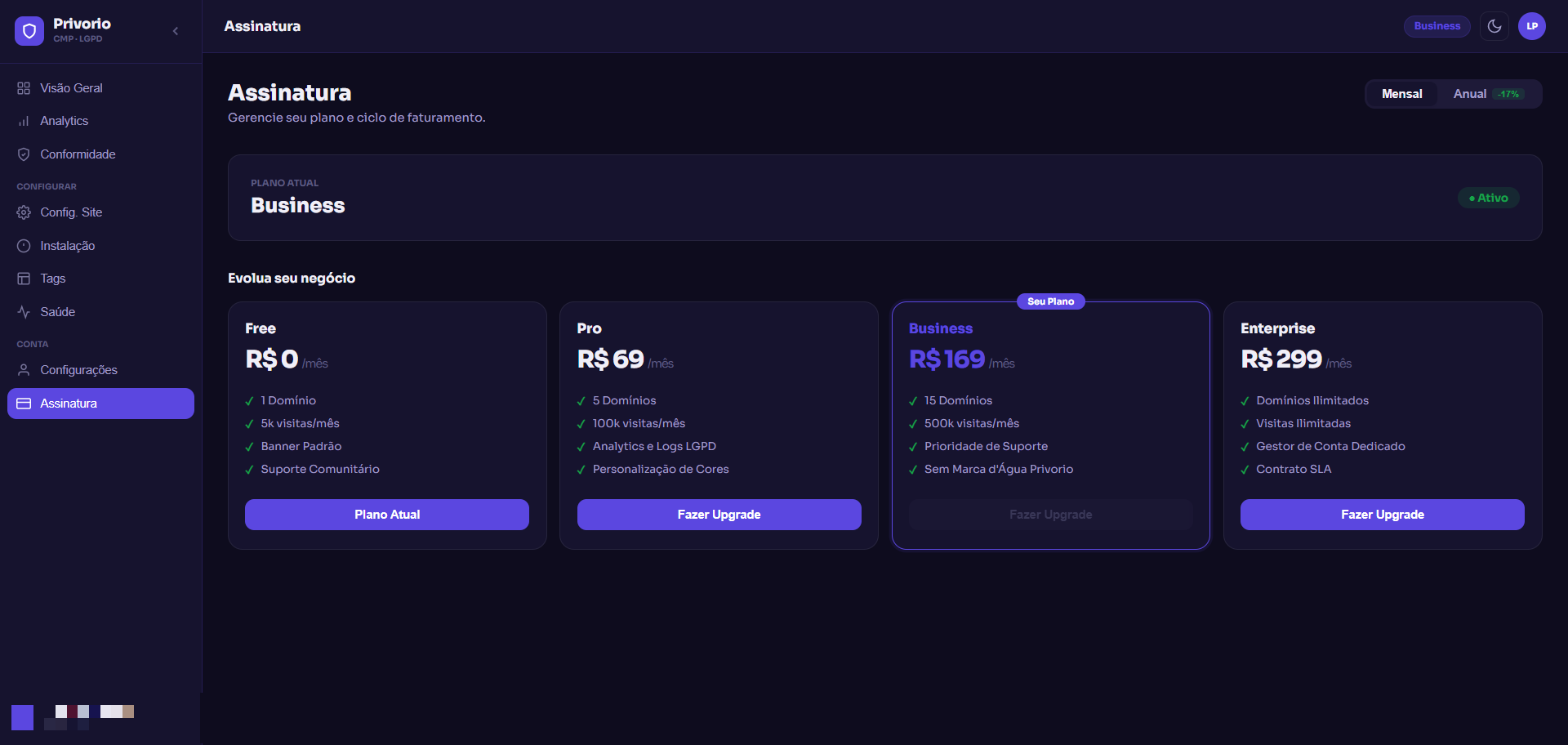
Task: Click 'Prioridade de Suporte' feature text
Action: tap(986, 446)
